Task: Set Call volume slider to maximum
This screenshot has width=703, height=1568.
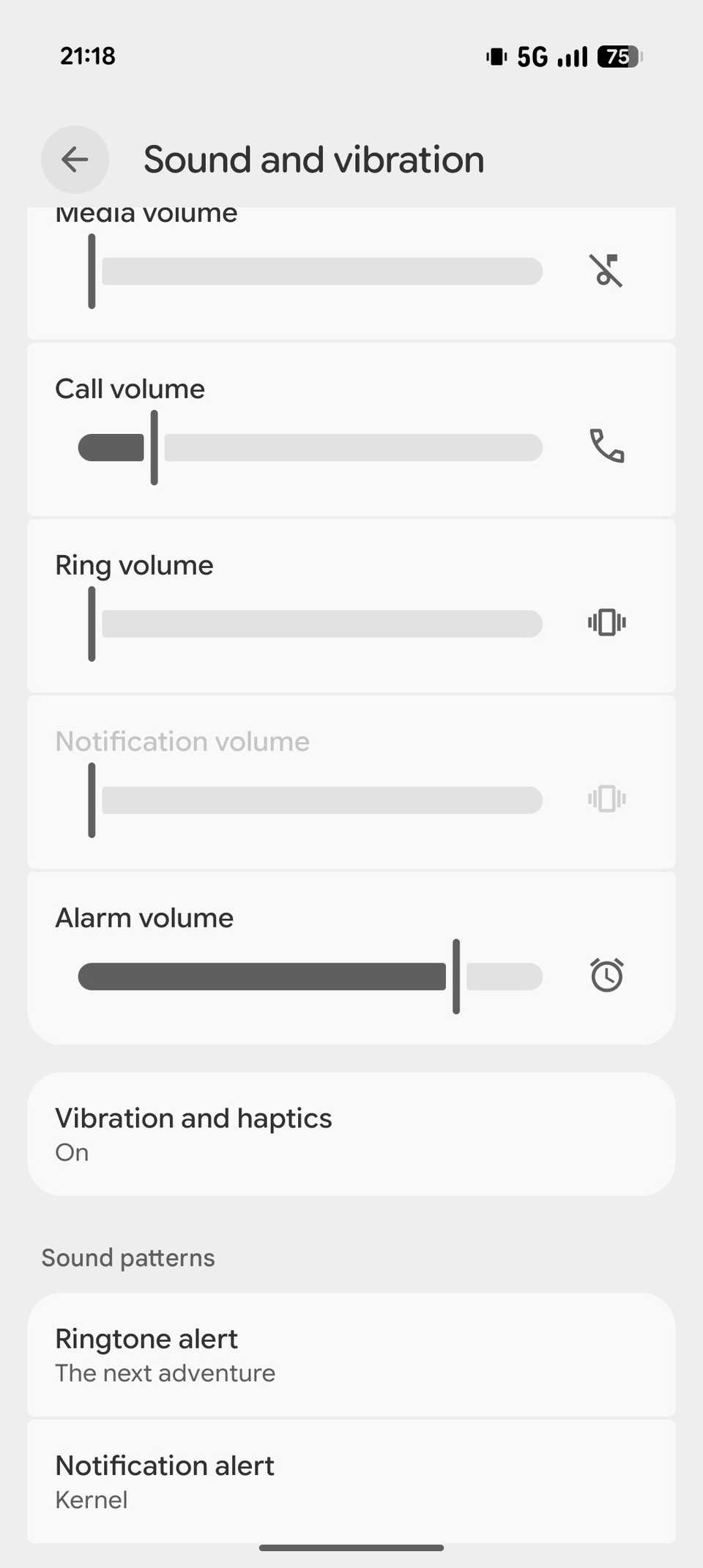Action: [x=539, y=447]
